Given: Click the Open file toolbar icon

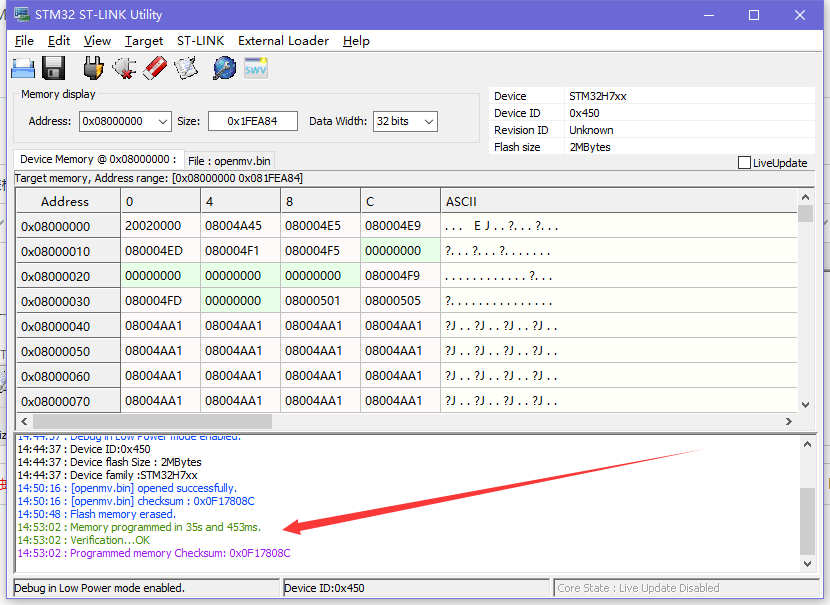Looking at the screenshot, I should [23, 68].
